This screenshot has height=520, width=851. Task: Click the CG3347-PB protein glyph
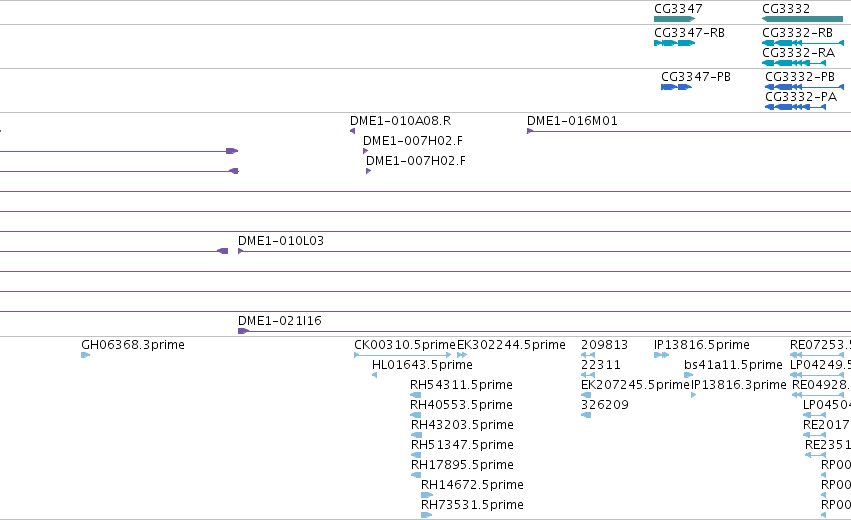676,87
